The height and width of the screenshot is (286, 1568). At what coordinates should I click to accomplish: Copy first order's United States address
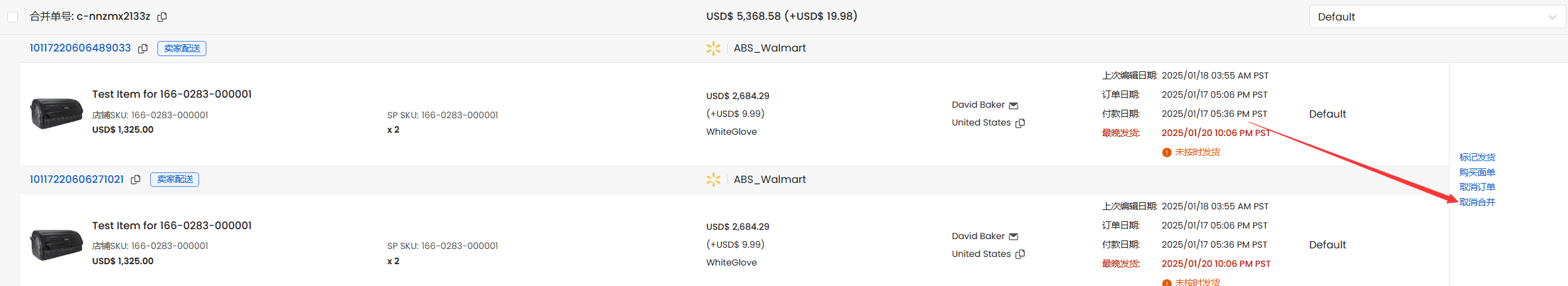[x=1020, y=123]
